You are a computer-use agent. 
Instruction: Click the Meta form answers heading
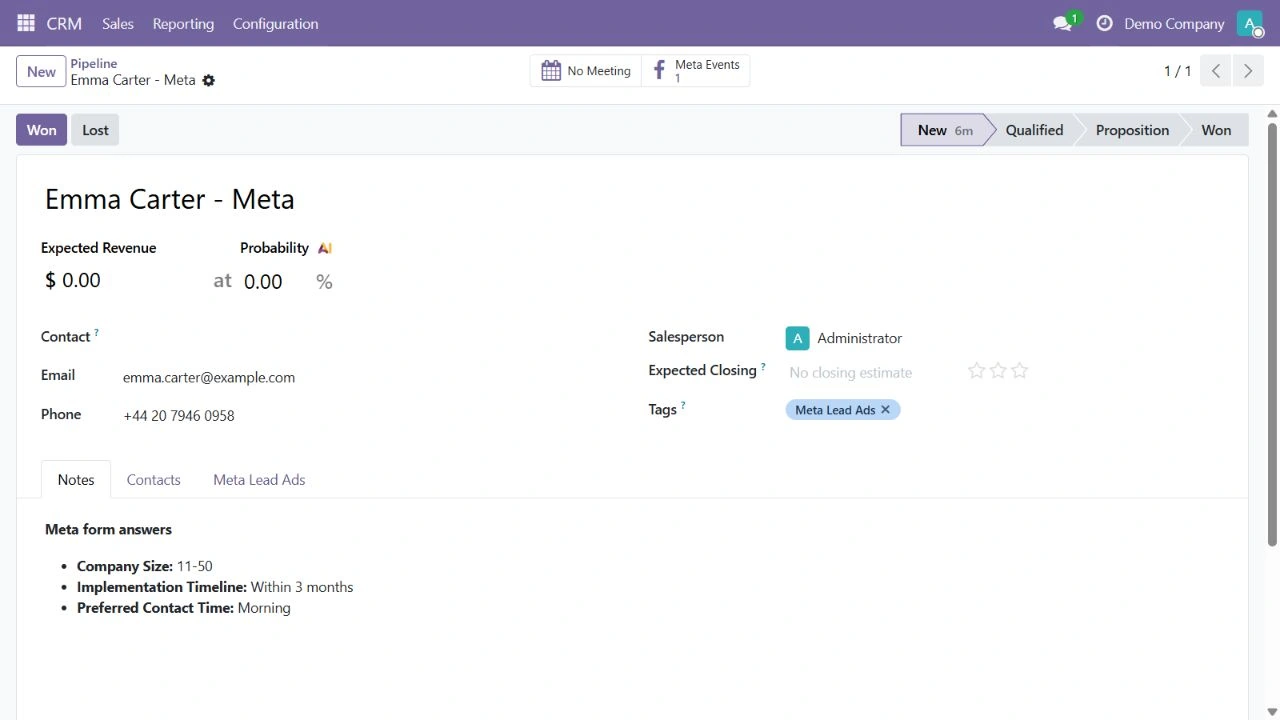pyautogui.click(x=108, y=529)
